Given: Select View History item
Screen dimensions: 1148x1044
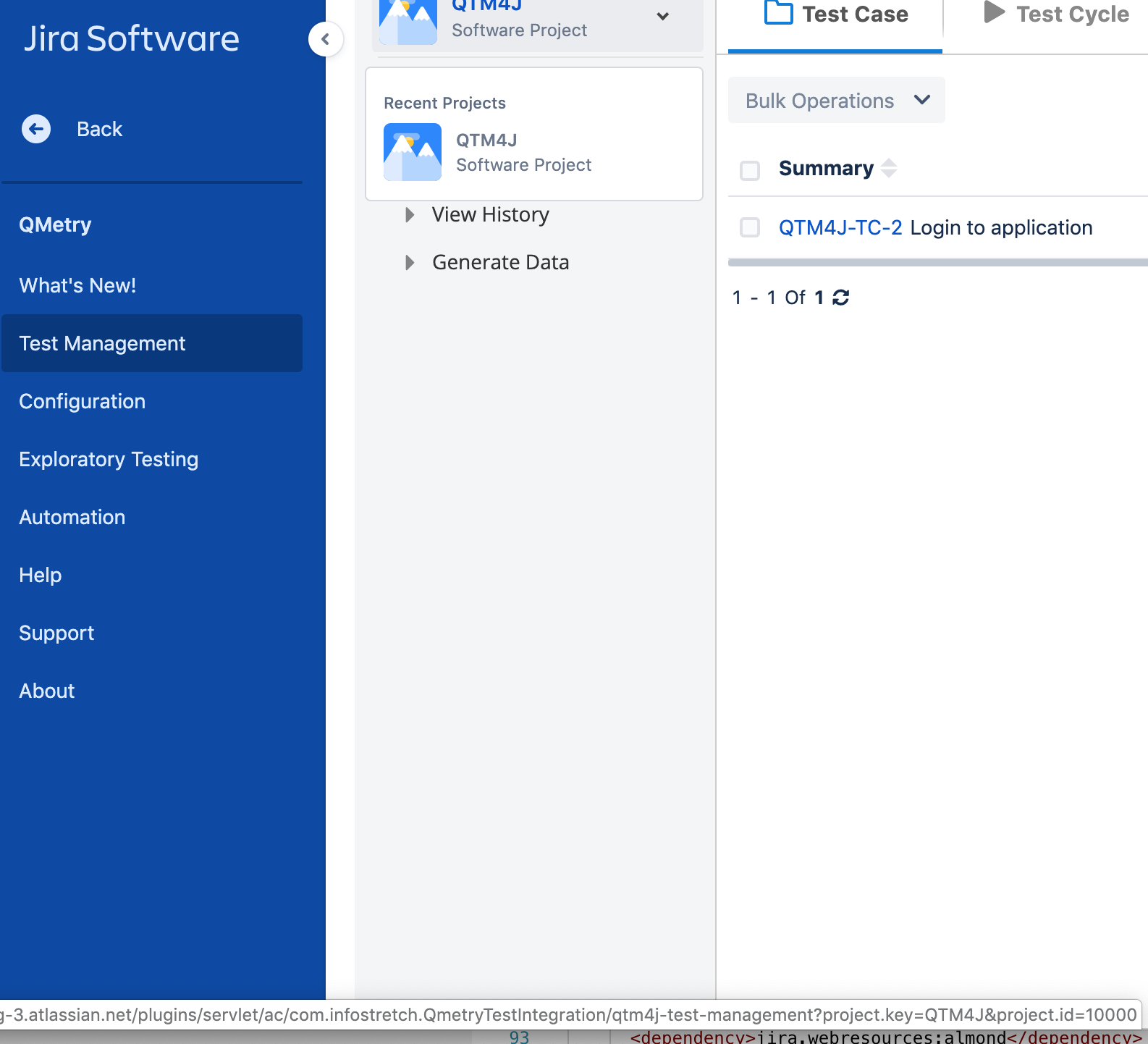Looking at the screenshot, I should click(491, 215).
